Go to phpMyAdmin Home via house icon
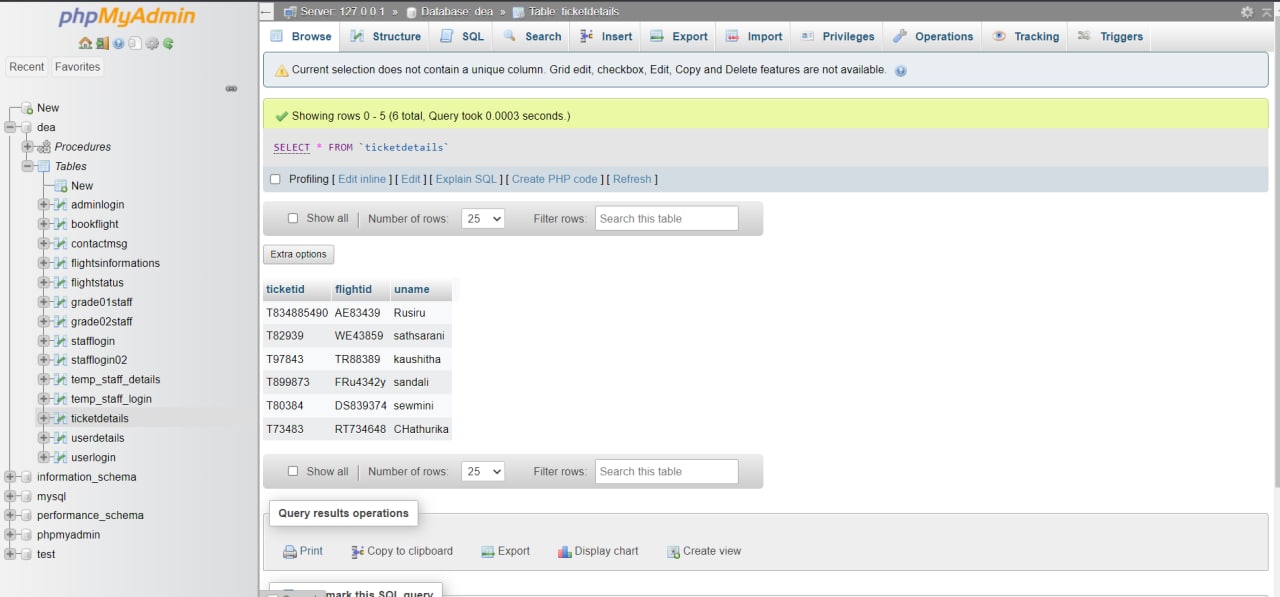 coord(85,43)
